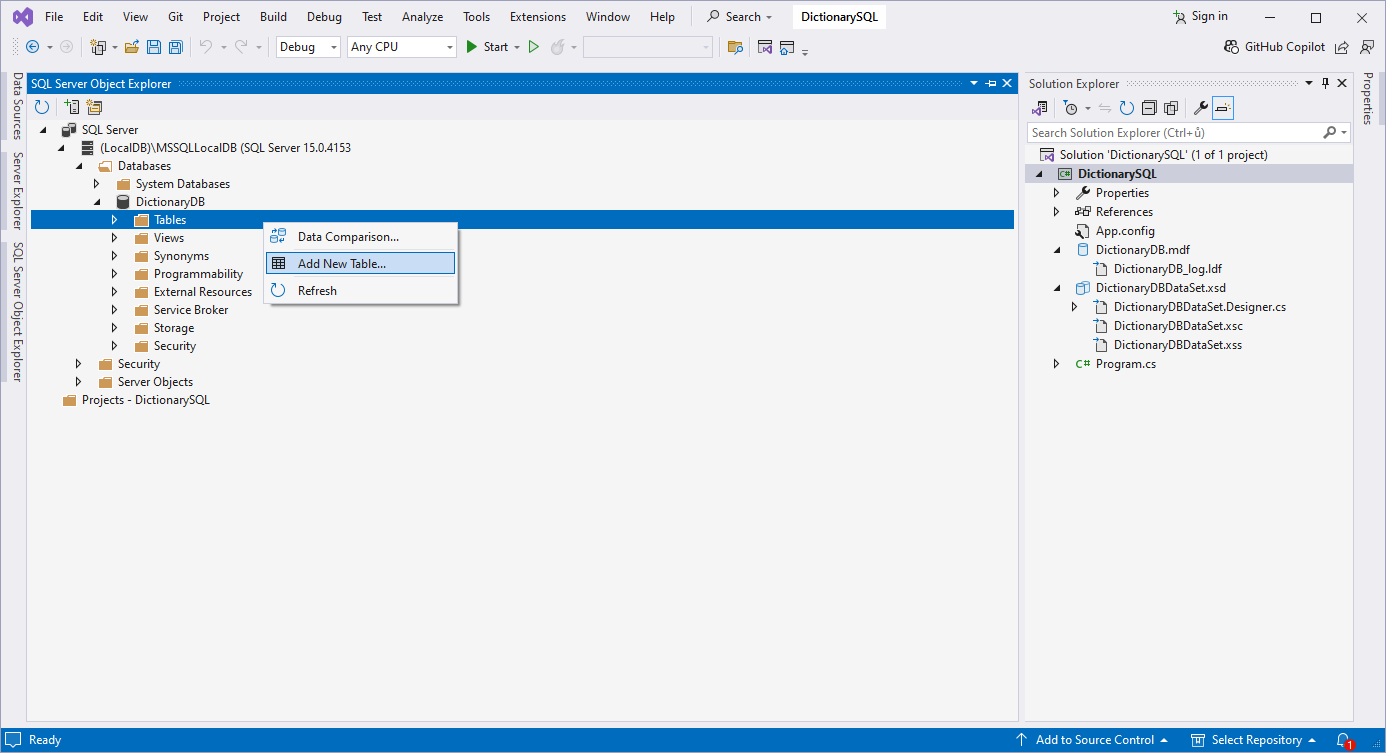
Task: Open the Build menu
Action: 273,17
